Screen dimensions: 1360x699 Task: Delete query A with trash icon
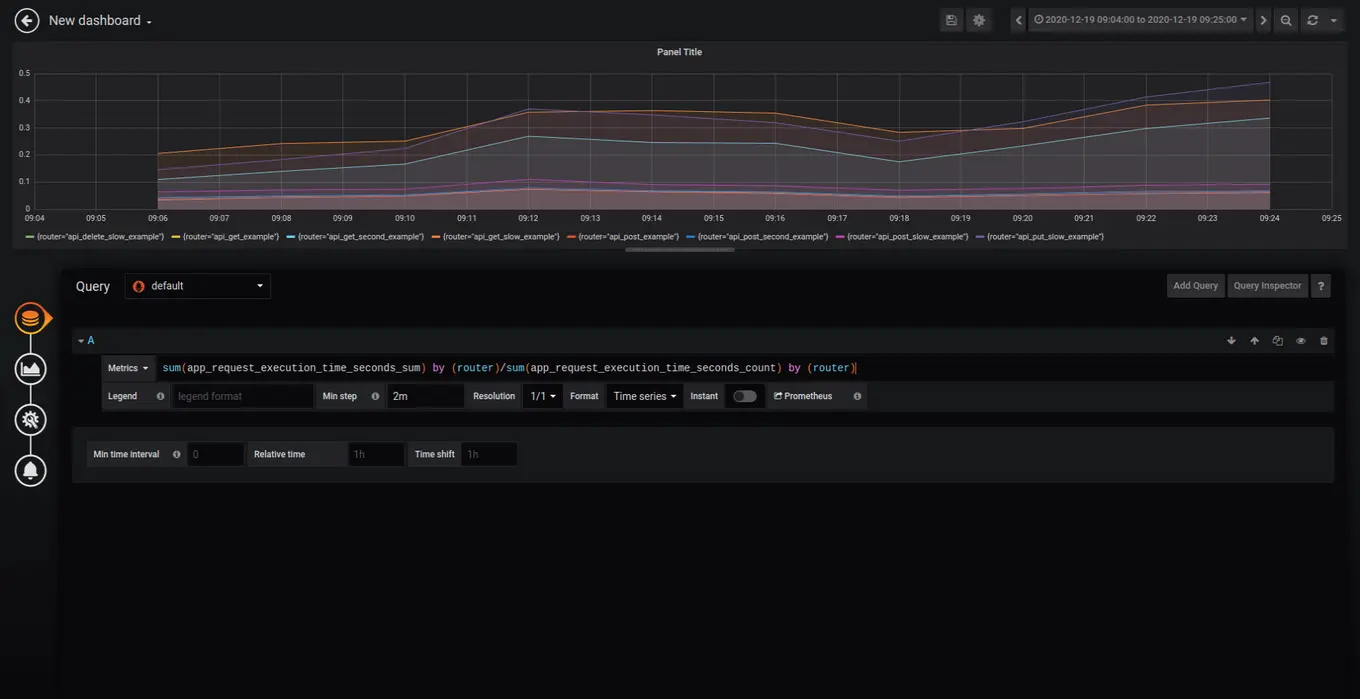pyautogui.click(x=1324, y=341)
